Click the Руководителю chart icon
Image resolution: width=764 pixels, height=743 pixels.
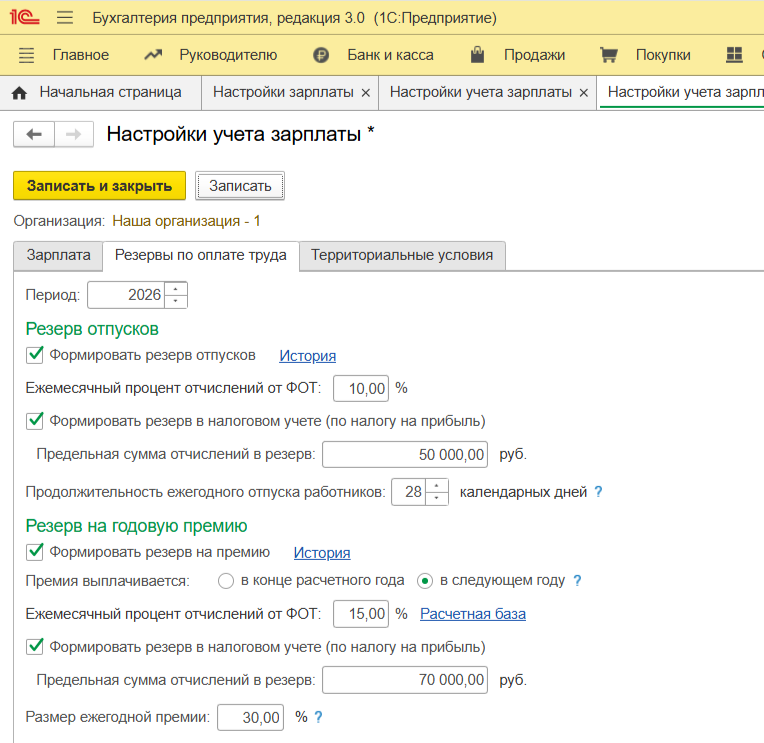point(153,55)
